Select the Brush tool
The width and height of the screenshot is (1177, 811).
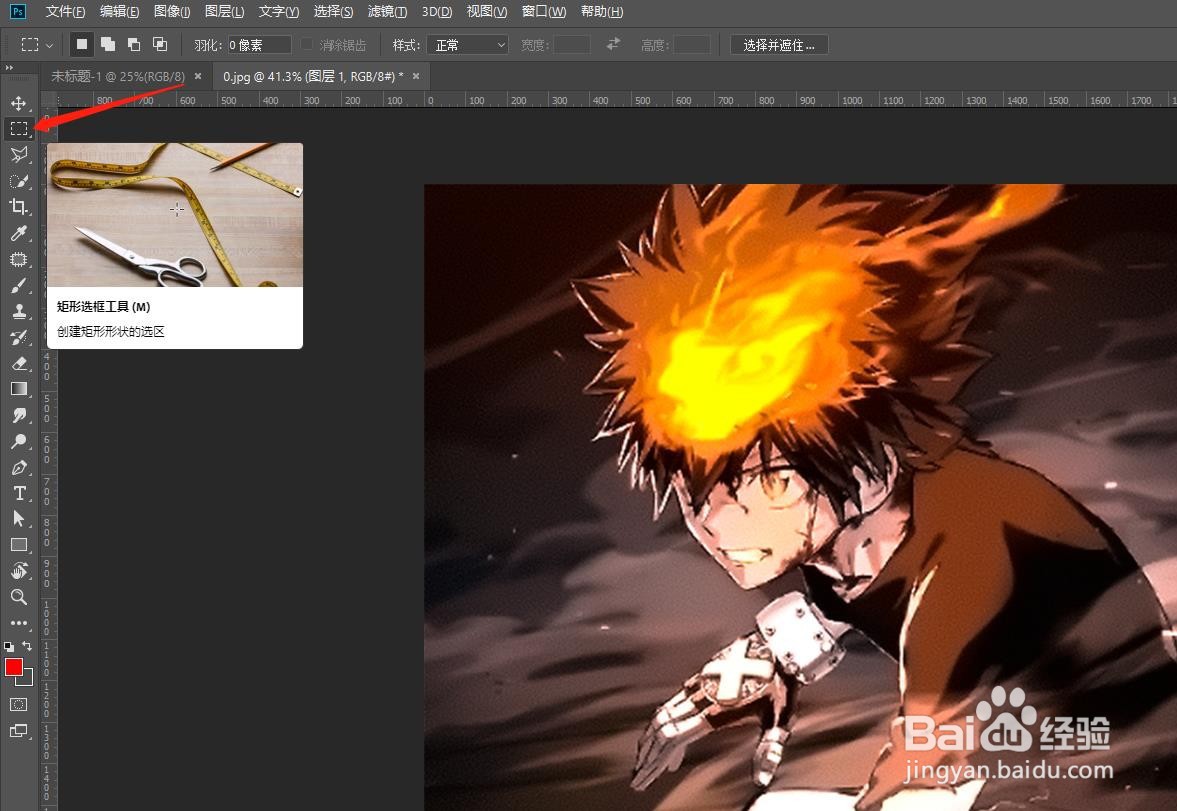click(x=19, y=285)
